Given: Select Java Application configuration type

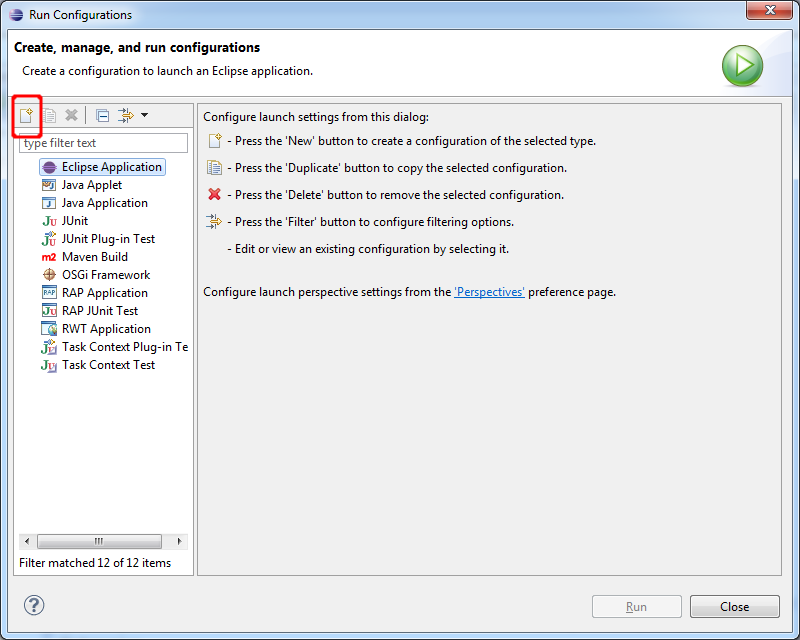Looking at the screenshot, I should click(104, 203).
